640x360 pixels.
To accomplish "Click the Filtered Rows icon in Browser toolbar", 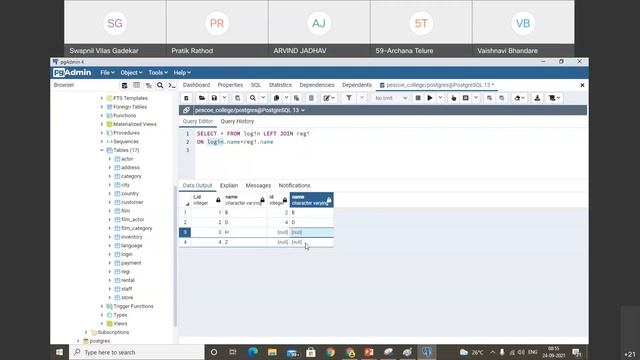I will pyautogui.click(x=148, y=85).
